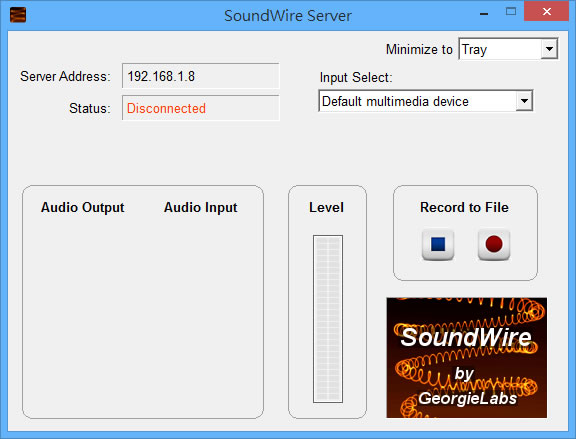
Task: Start recording with the red circle button
Action: click(494, 244)
